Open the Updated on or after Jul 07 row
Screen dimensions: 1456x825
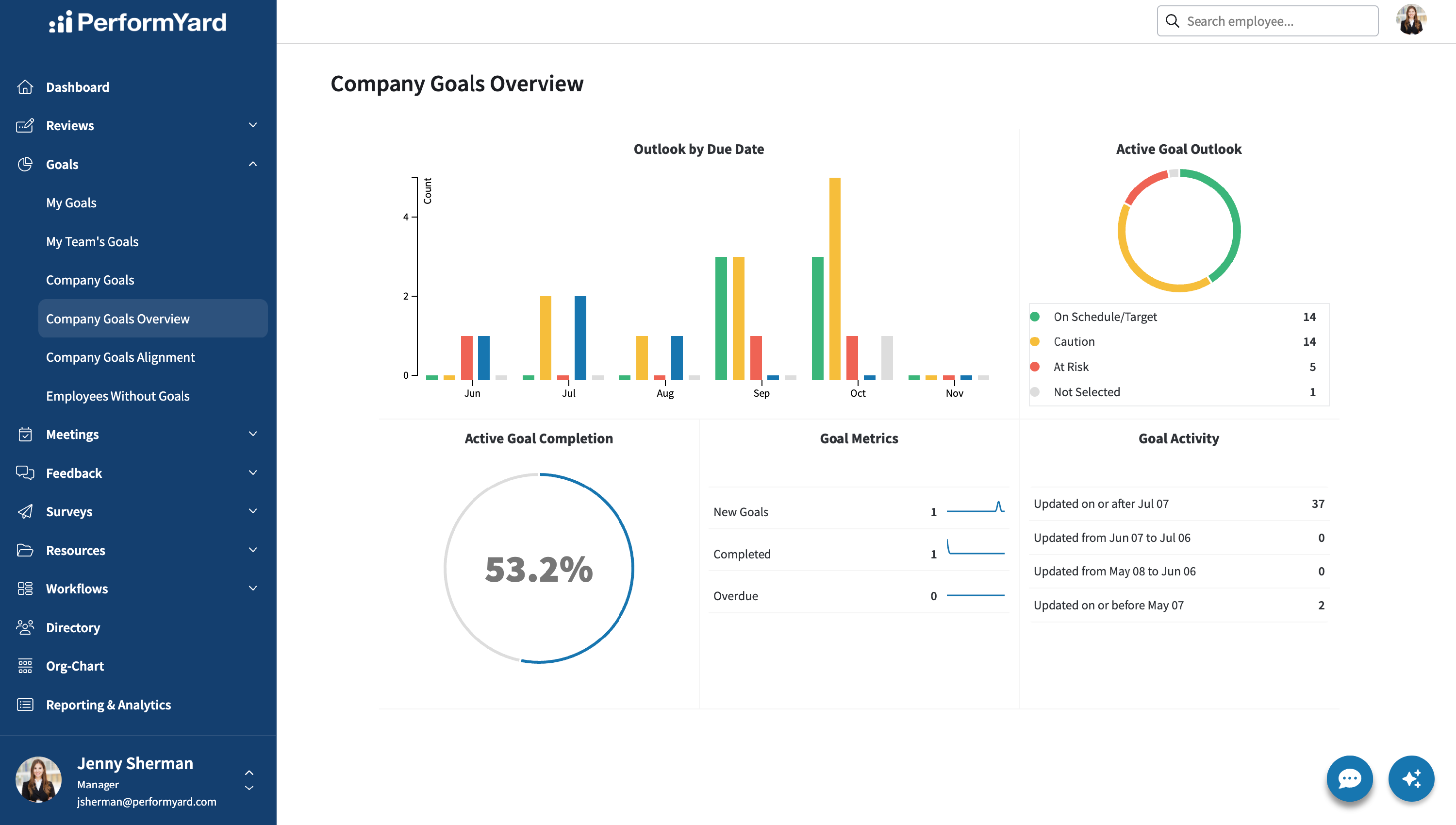coord(1178,504)
